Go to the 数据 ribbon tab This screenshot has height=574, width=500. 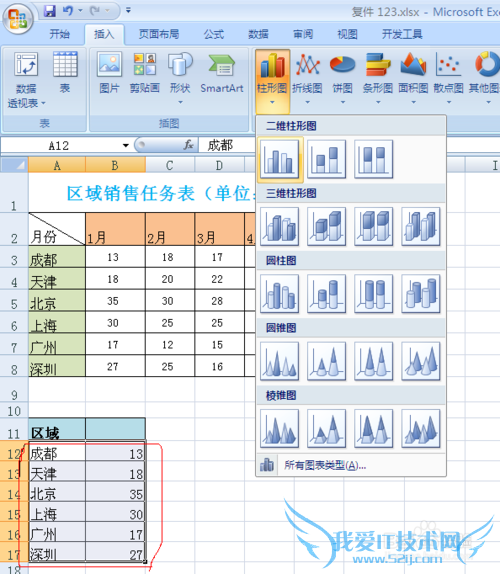pyautogui.click(x=258, y=34)
